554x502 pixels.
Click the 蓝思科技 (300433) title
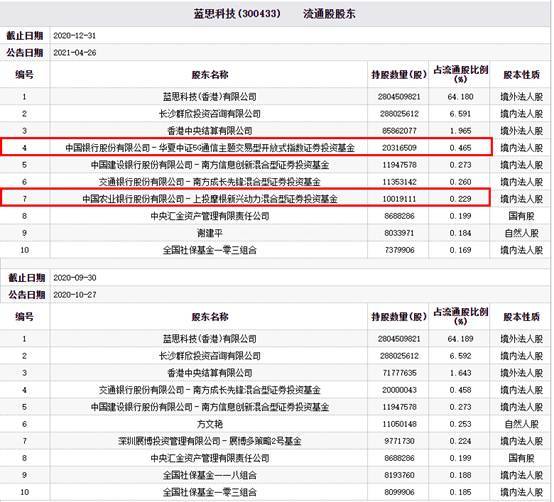(x=237, y=13)
